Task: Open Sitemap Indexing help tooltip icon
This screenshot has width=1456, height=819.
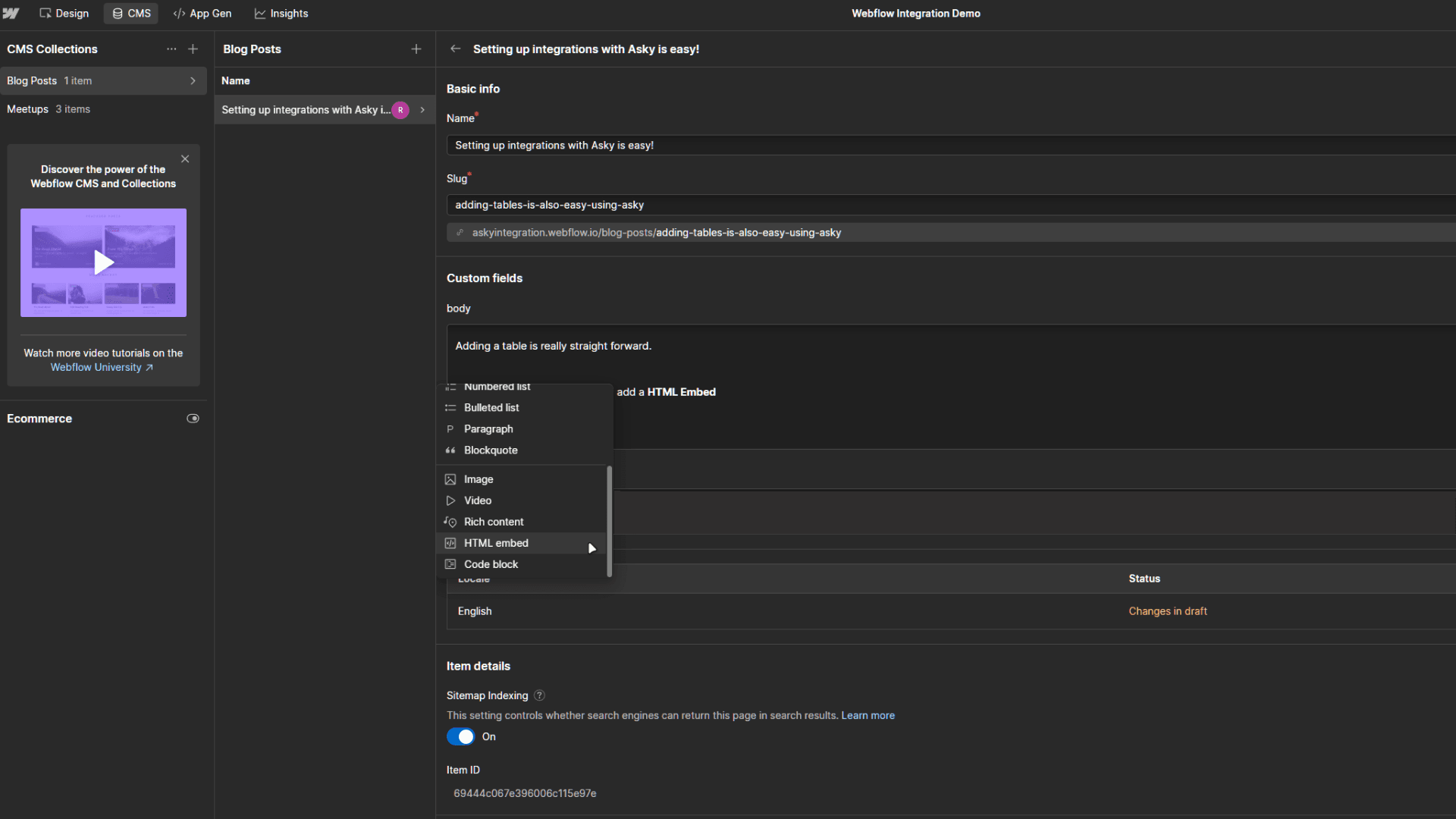Action: [539, 695]
